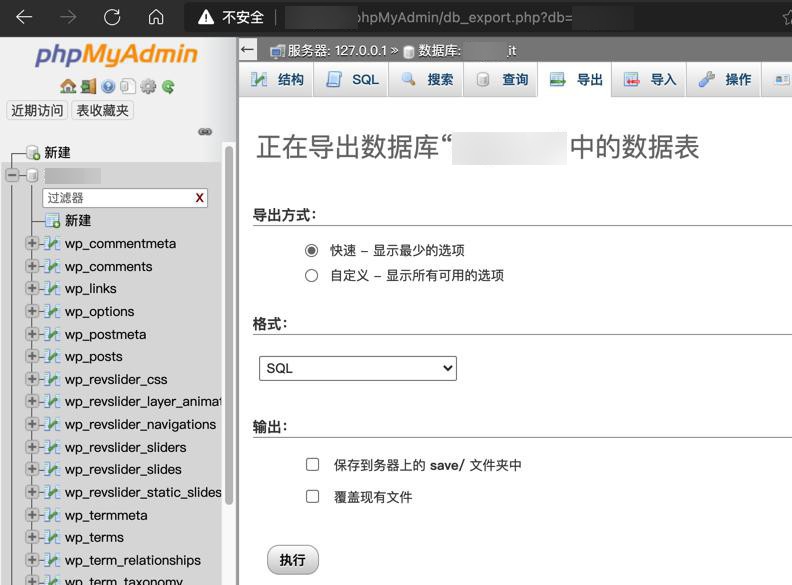Open the SQL format dropdown

tap(358, 368)
